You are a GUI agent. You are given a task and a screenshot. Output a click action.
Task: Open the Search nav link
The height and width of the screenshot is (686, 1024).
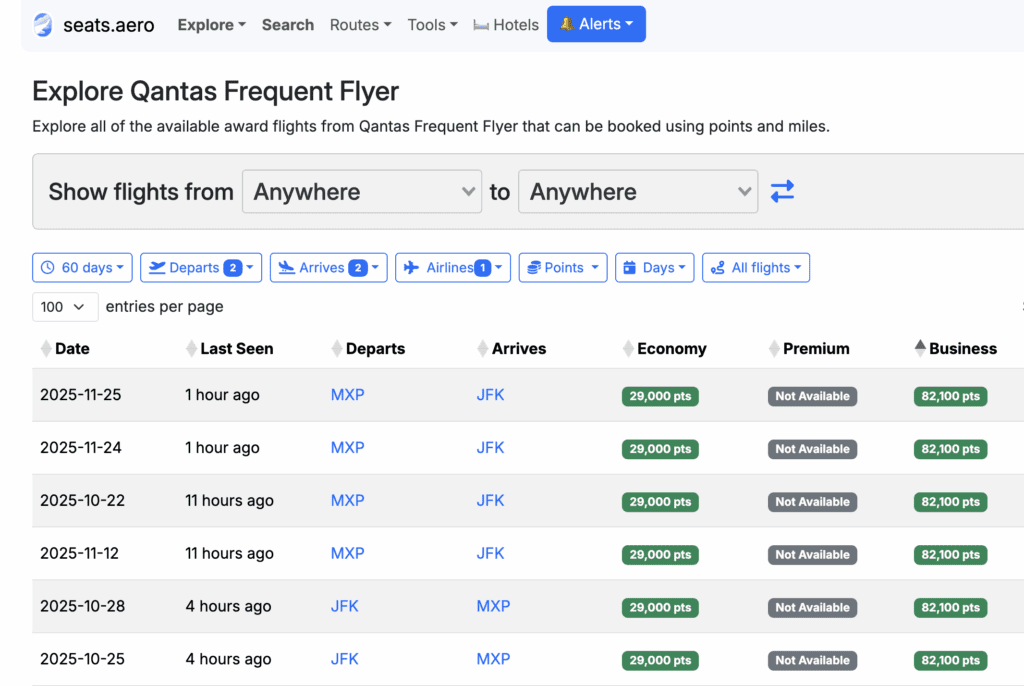(x=288, y=25)
